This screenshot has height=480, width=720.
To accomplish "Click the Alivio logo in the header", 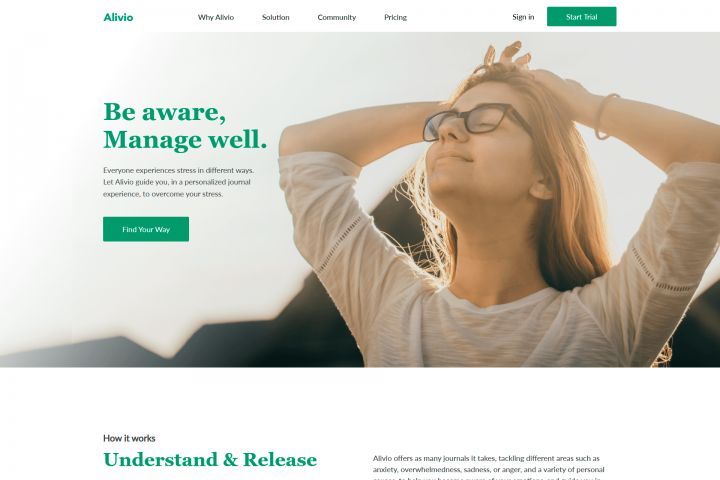I will click(x=118, y=17).
